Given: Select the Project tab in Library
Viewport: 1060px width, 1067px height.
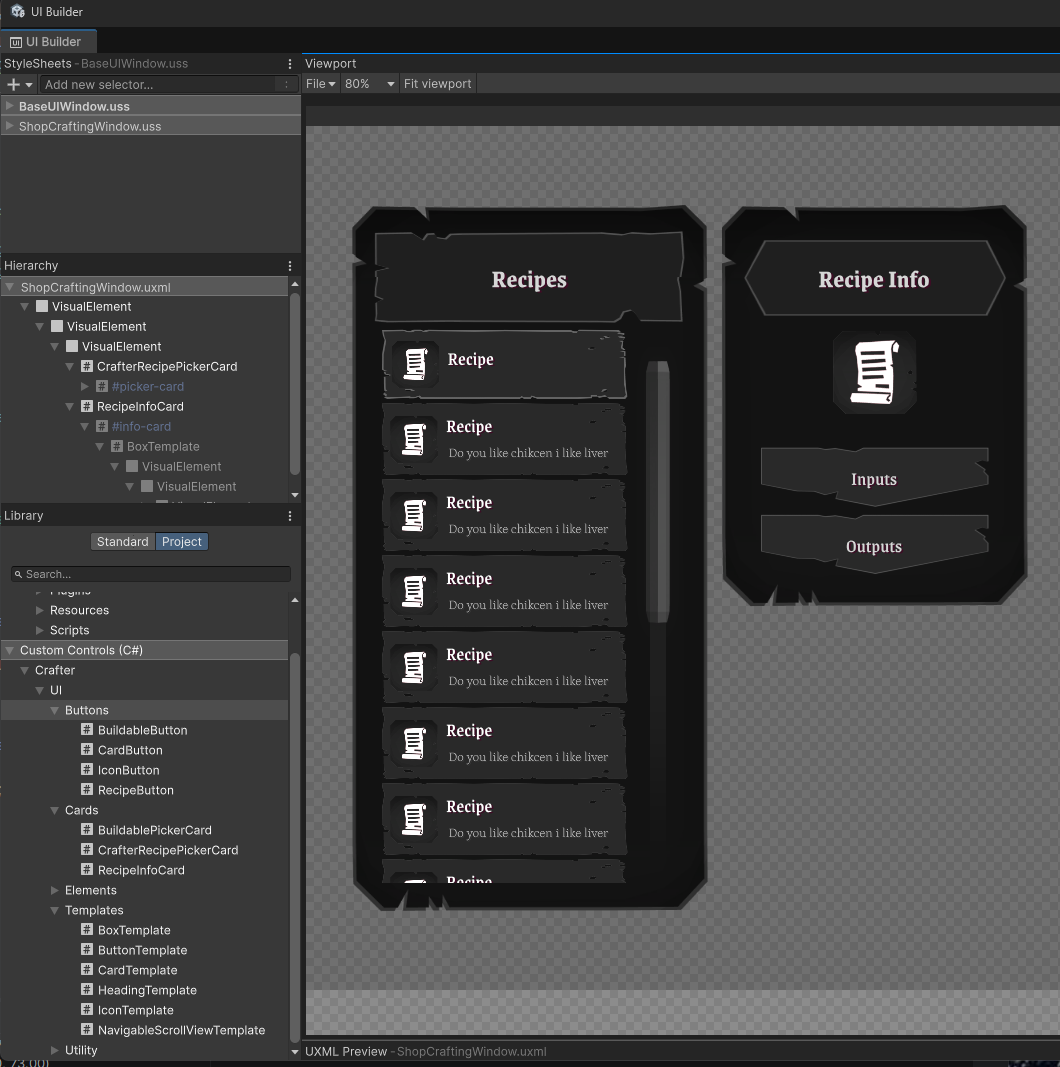Looking at the screenshot, I should point(181,541).
